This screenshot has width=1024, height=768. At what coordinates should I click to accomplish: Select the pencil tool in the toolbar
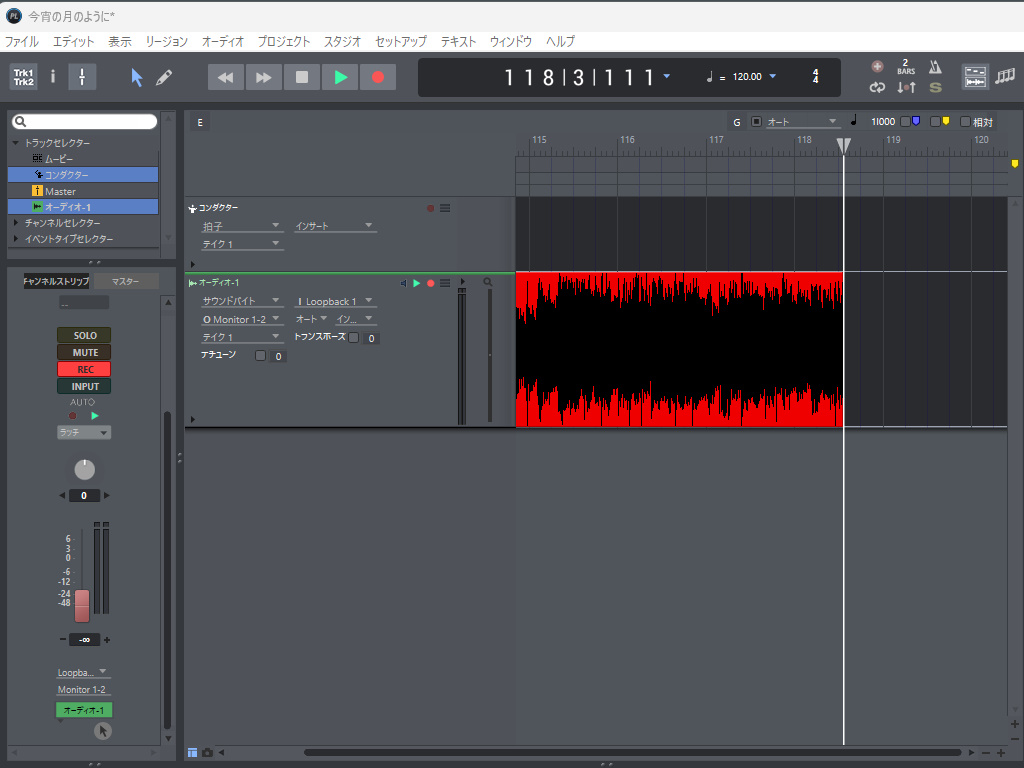pos(164,77)
